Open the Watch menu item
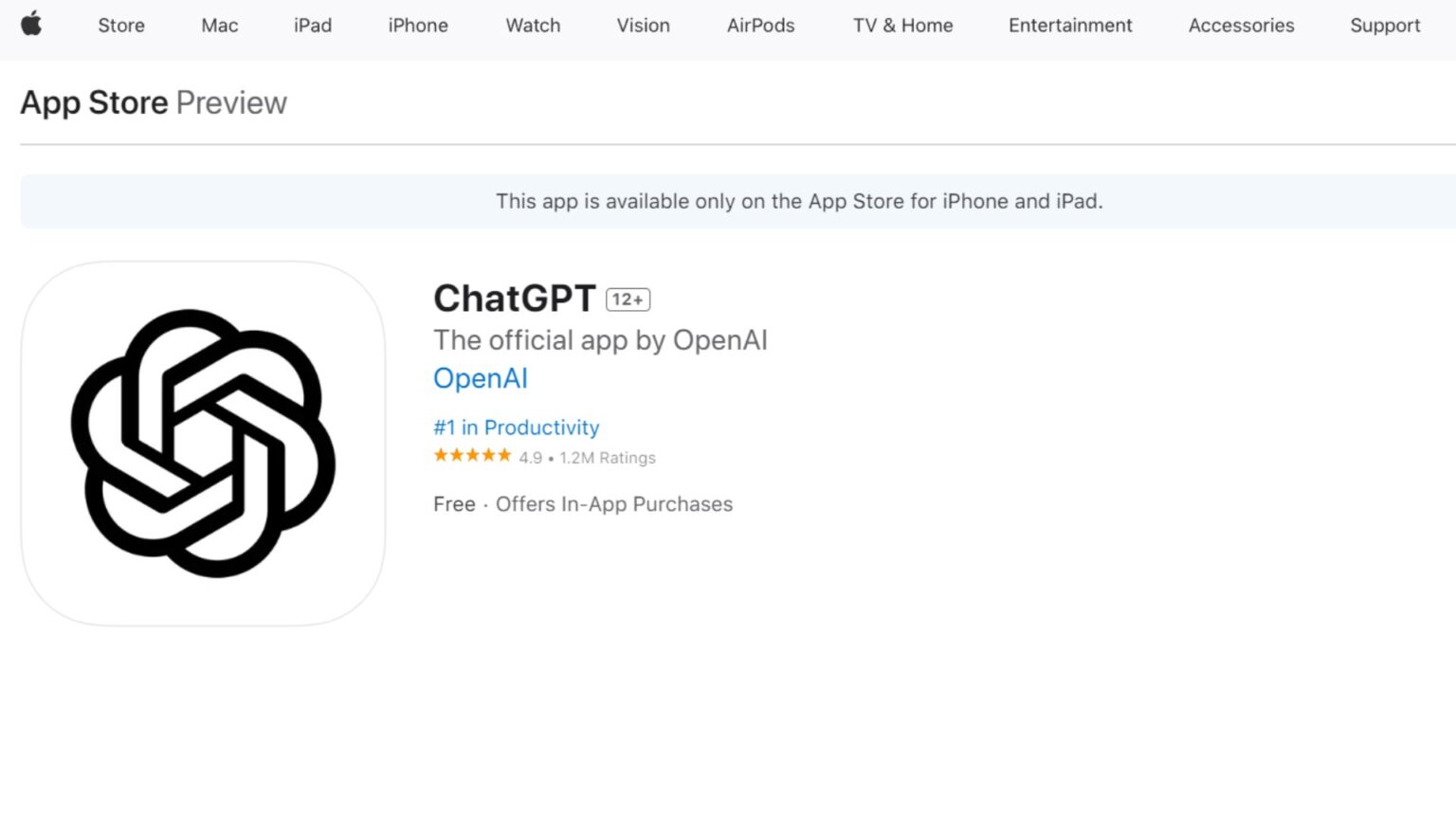Viewport: 1456px width, 819px height. 533,26
